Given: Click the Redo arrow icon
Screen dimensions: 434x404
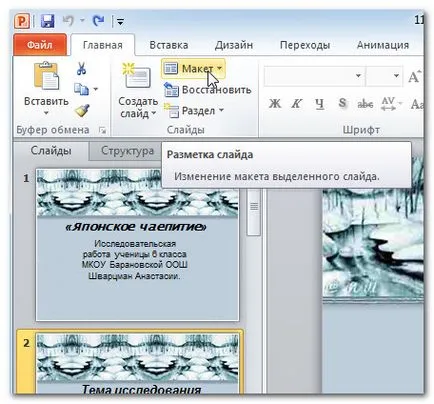Looking at the screenshot, I should [x=98, y=21].
